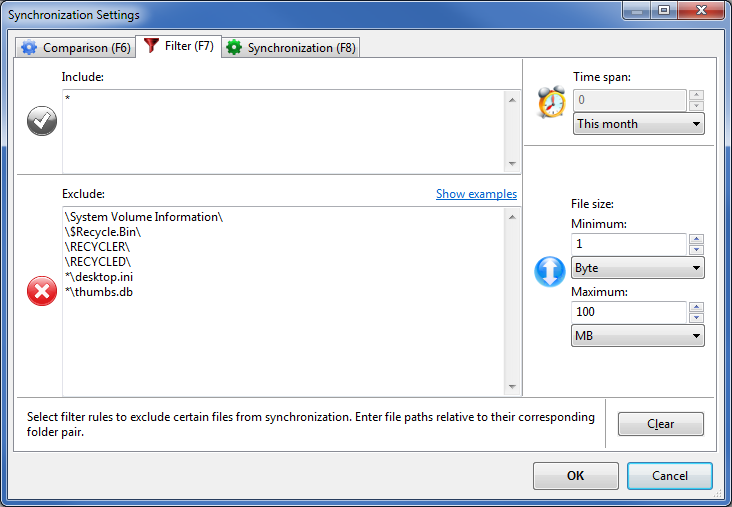Decrease Minimum file size with down arrow
Viewport: 732px width, 507px height.
[x=697, y=250]
